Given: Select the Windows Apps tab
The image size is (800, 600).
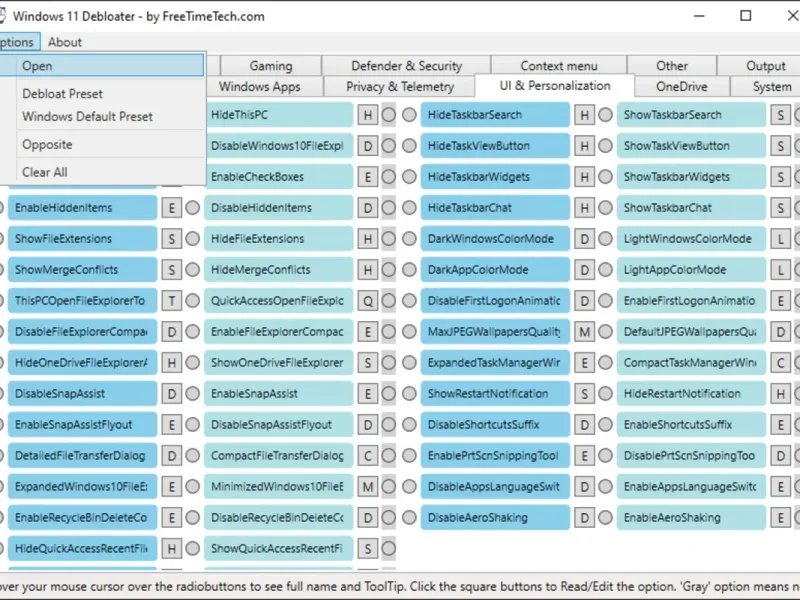Looking at the screenshot, I should tap(263, 86).
